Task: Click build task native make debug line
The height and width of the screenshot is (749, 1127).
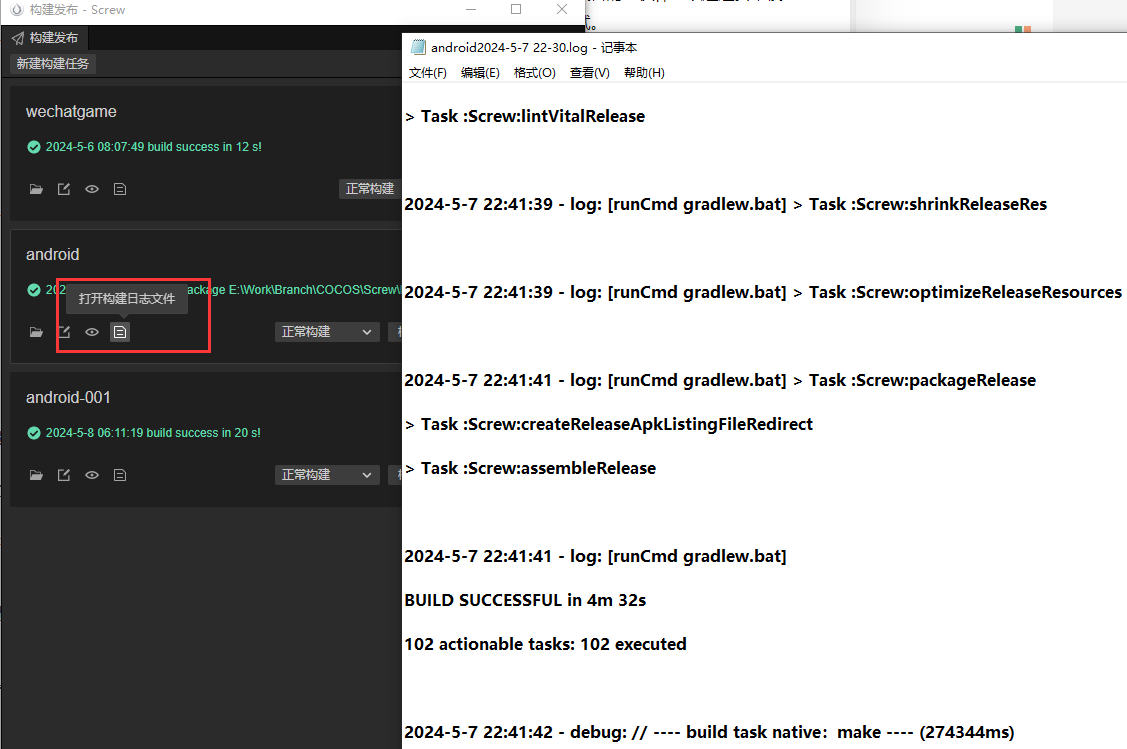Action: click(709, 732)
